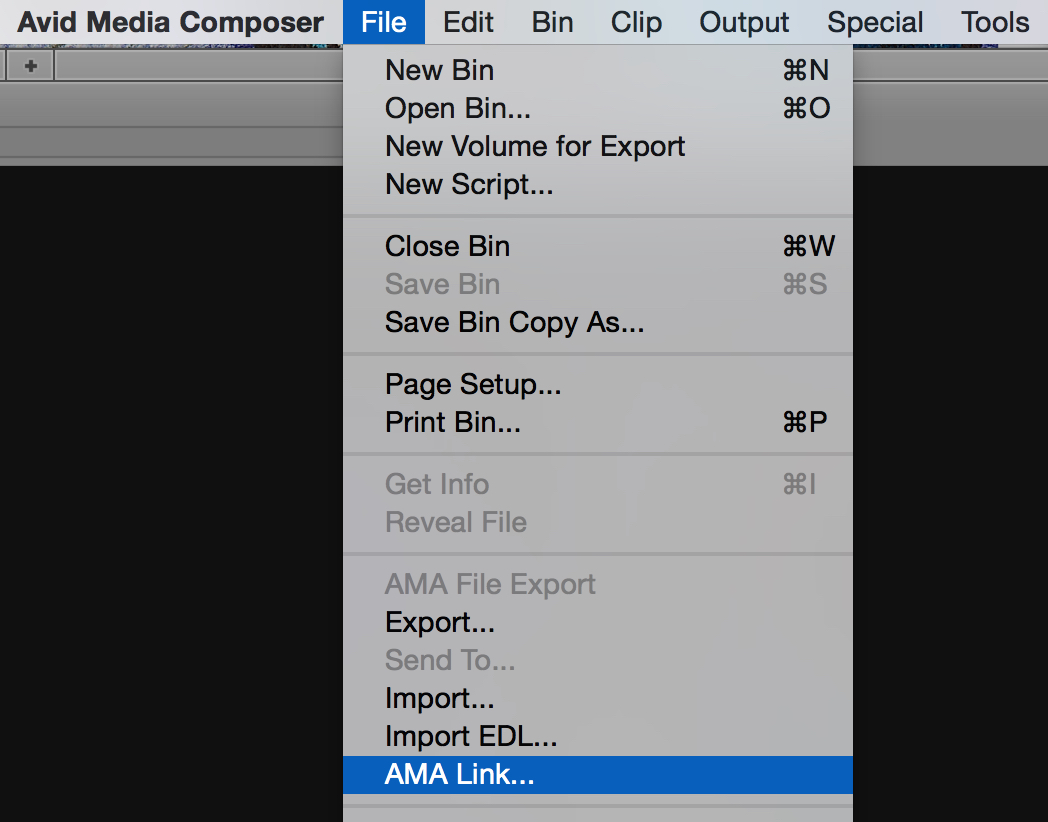Click Avid Media Composer app menu
This screenshot has width=1048, height=822.
(170, 22)
